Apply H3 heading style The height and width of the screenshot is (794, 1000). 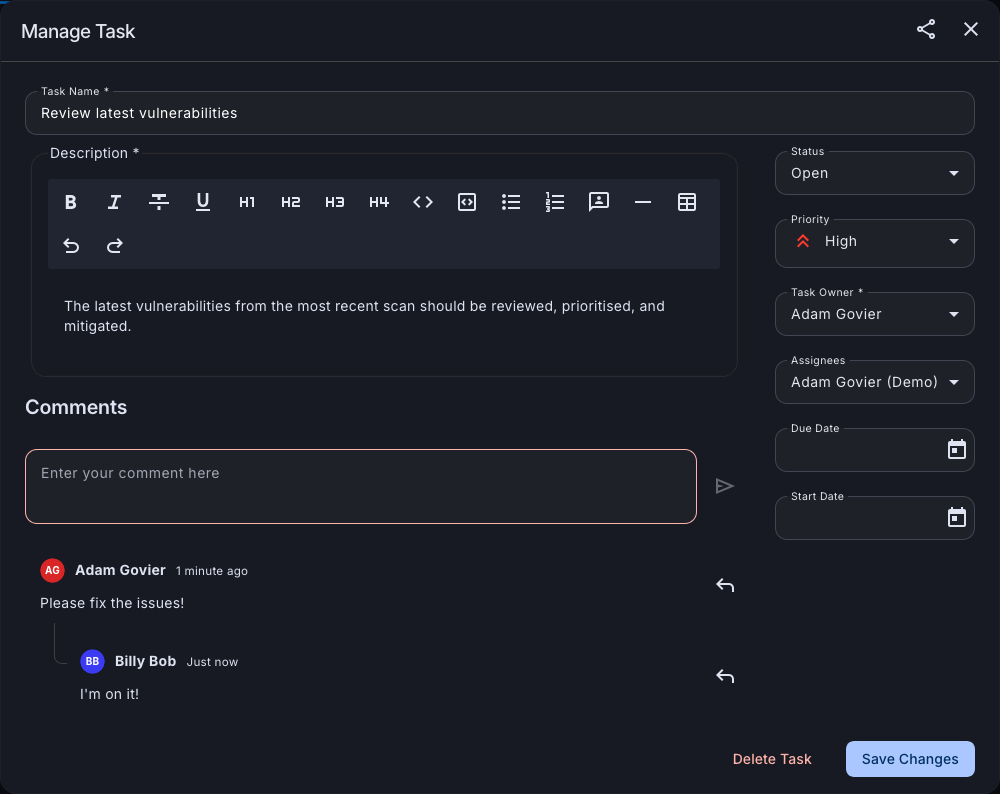pyautogui.click(x=335, y=202)
